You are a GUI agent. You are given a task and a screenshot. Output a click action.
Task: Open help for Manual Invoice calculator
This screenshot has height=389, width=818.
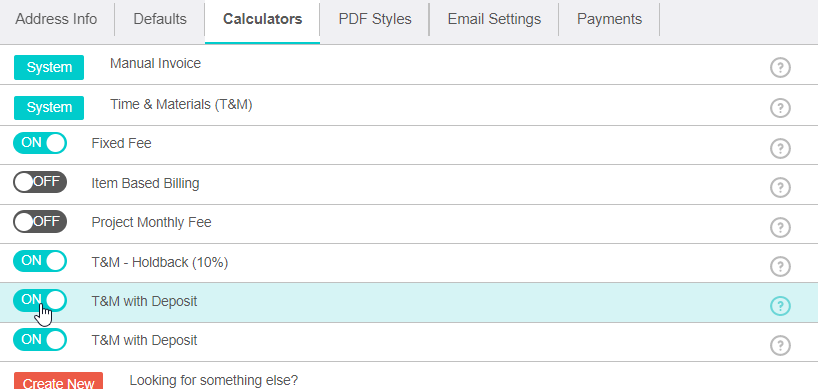780,68
